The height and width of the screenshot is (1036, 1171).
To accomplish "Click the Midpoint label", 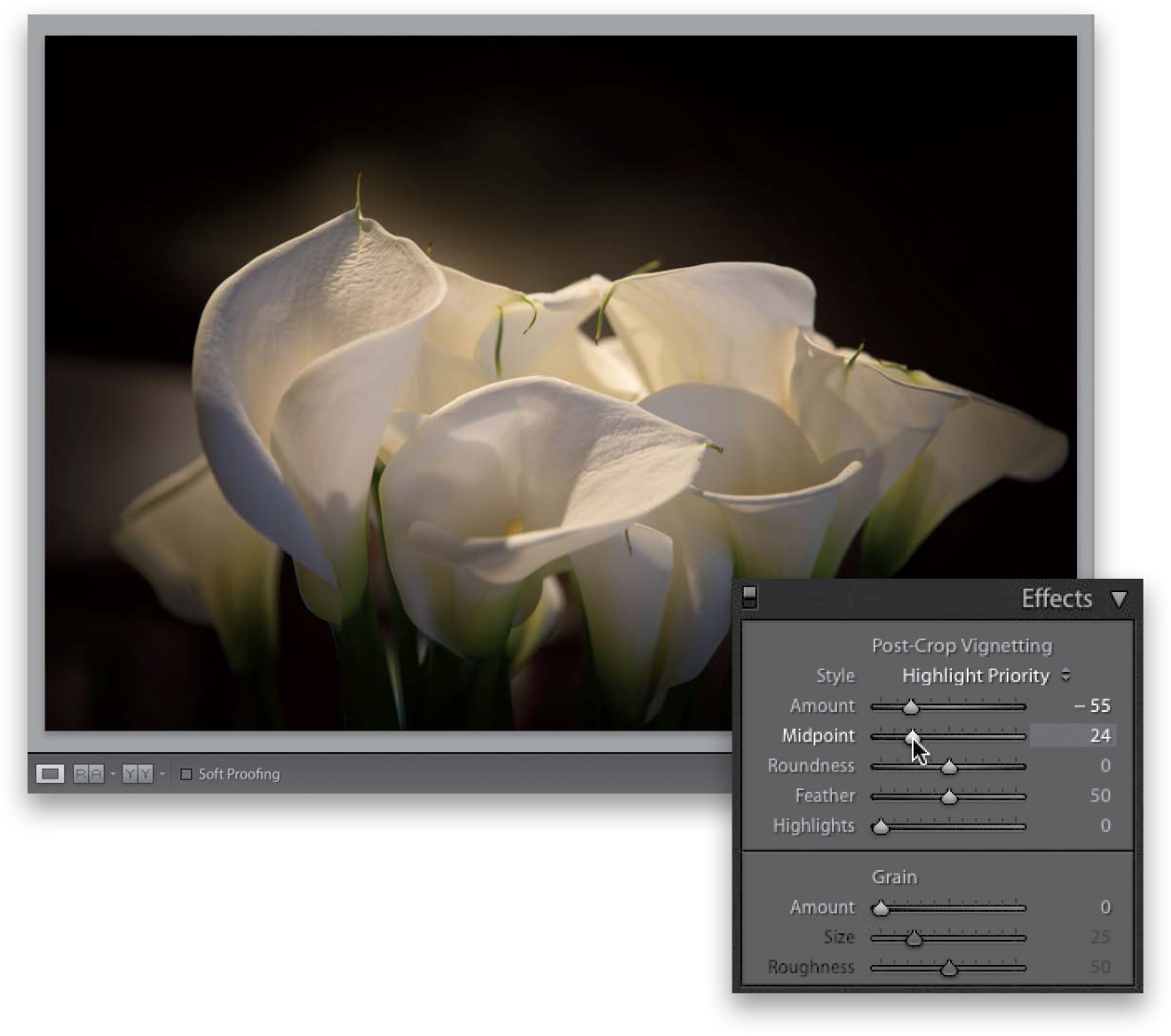I will (818, 736).
